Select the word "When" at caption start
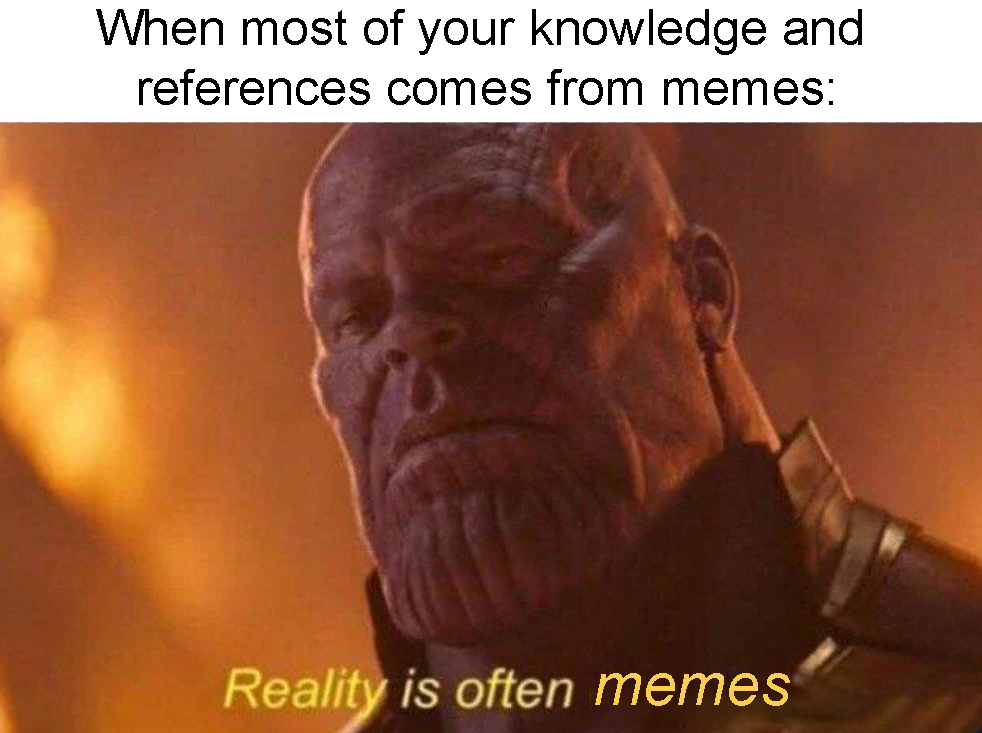 [161, 29]
